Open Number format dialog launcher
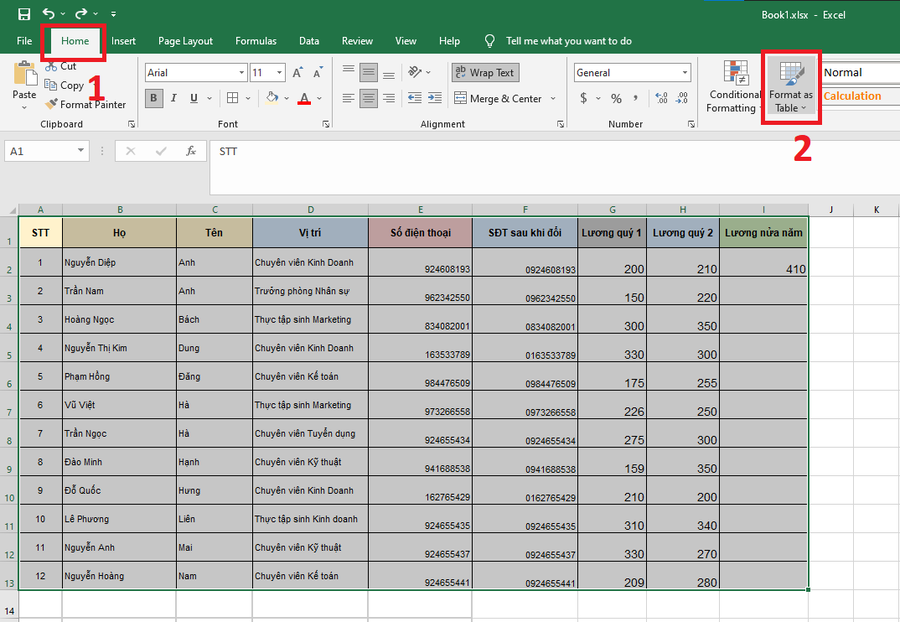This screenshot has height=622, width=900. click(691, 124)
